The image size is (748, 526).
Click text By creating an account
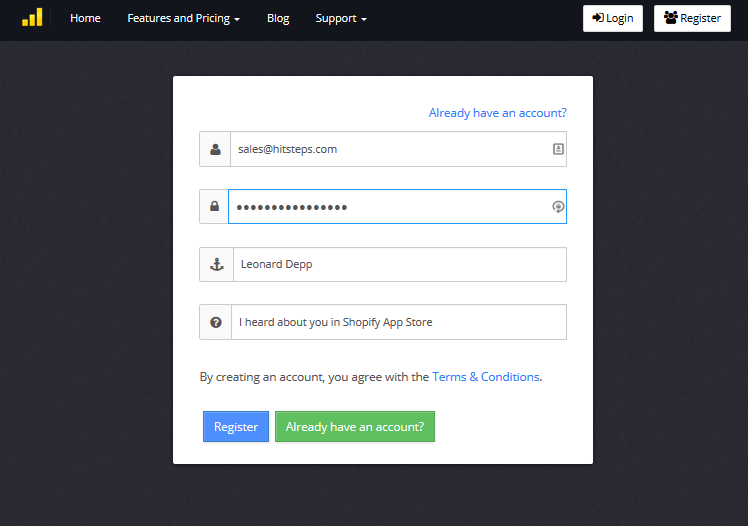[x=262, y=377]
